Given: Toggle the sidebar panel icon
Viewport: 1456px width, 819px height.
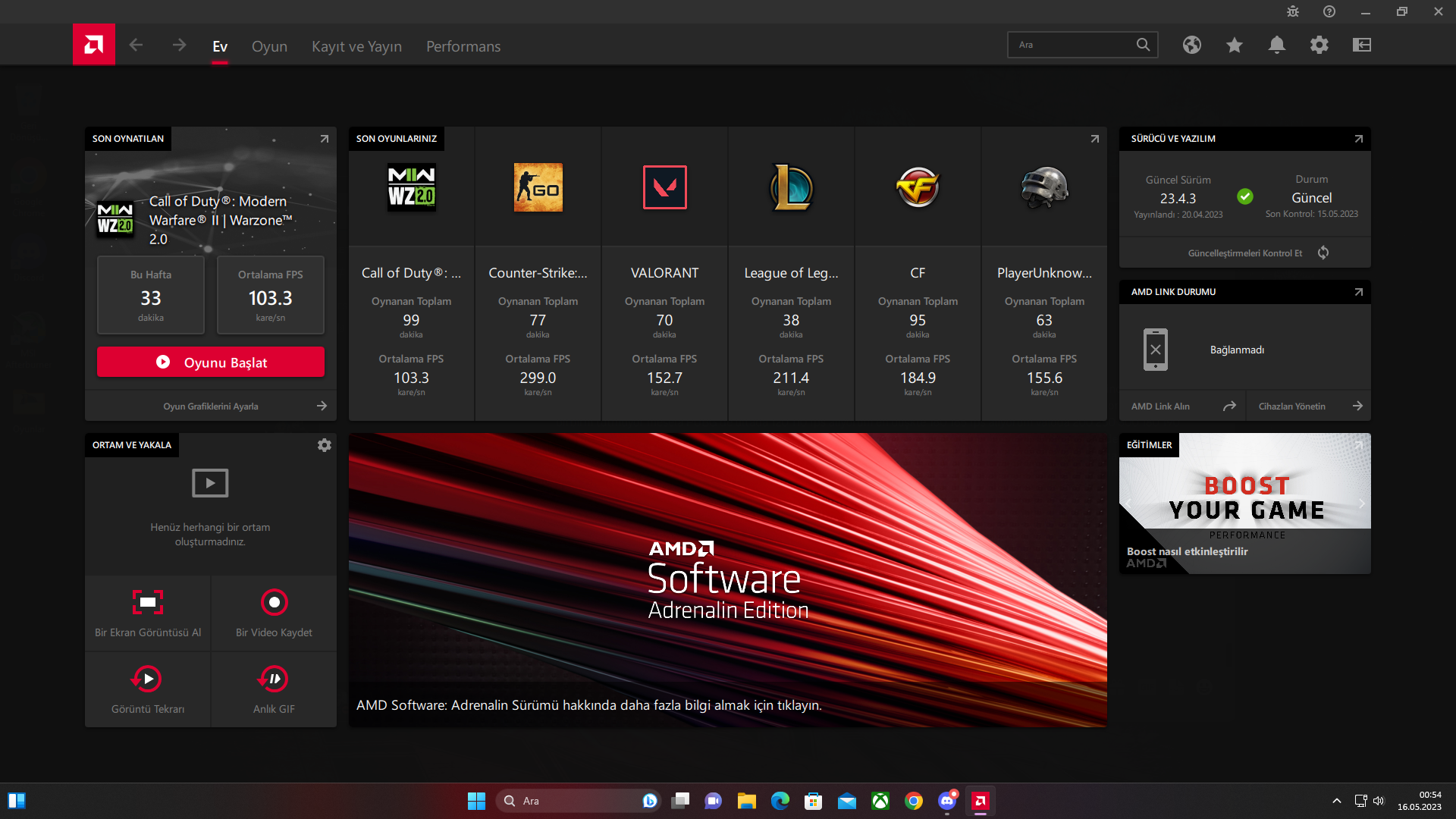Looking at the screenshot, I should tap(1362, 45).
